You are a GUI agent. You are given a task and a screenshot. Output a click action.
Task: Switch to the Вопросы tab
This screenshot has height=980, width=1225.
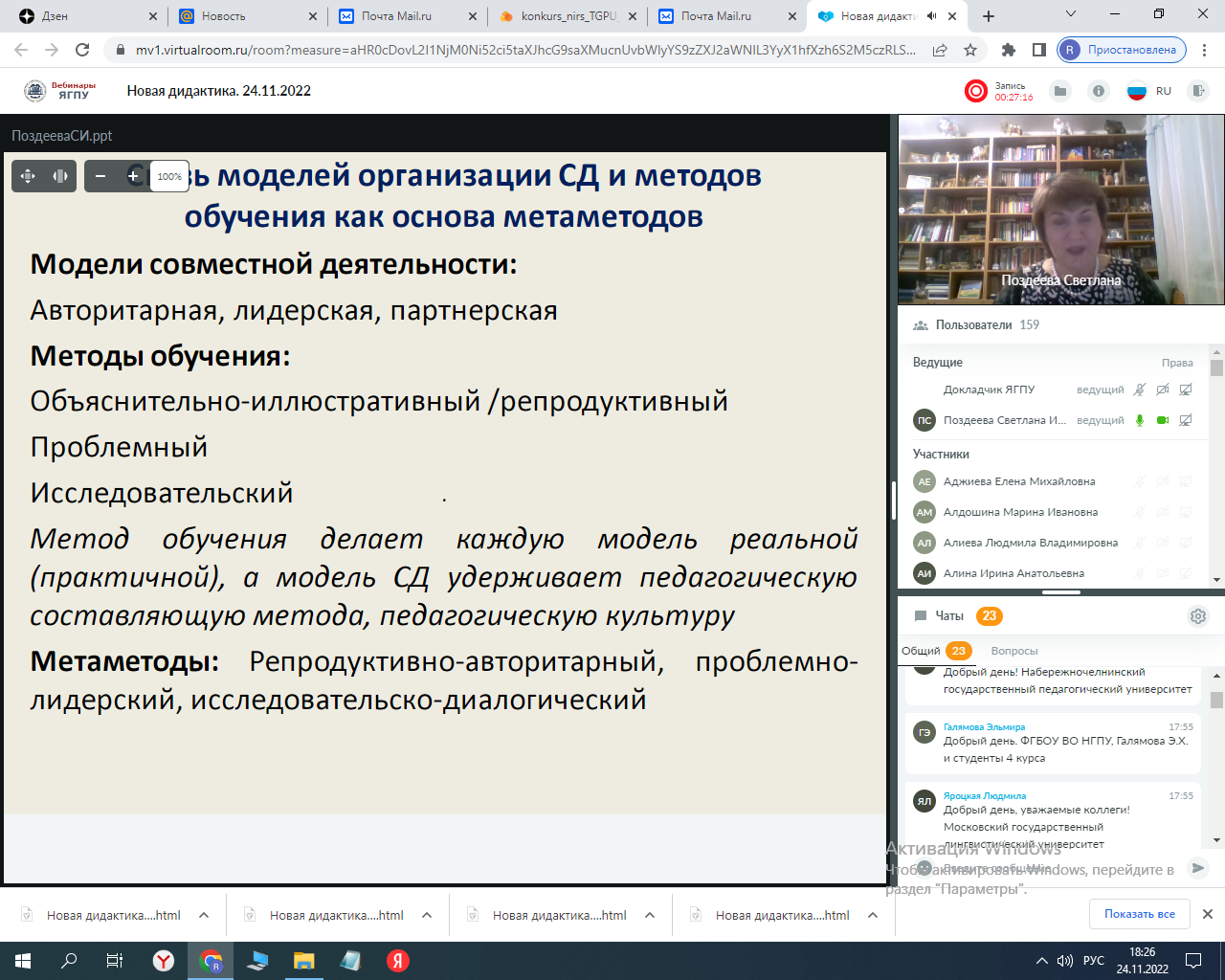pyautogui.click(x=1014, y=651)
